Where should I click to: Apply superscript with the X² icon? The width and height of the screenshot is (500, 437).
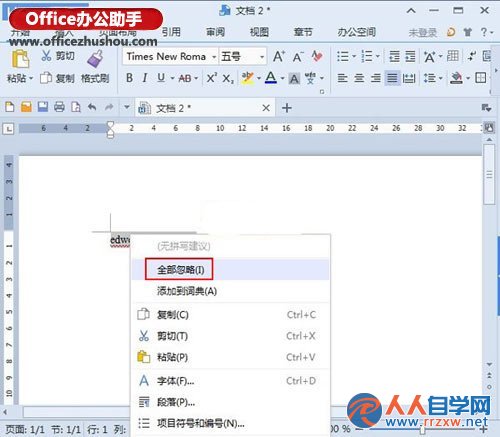click(x=211, y=78)
